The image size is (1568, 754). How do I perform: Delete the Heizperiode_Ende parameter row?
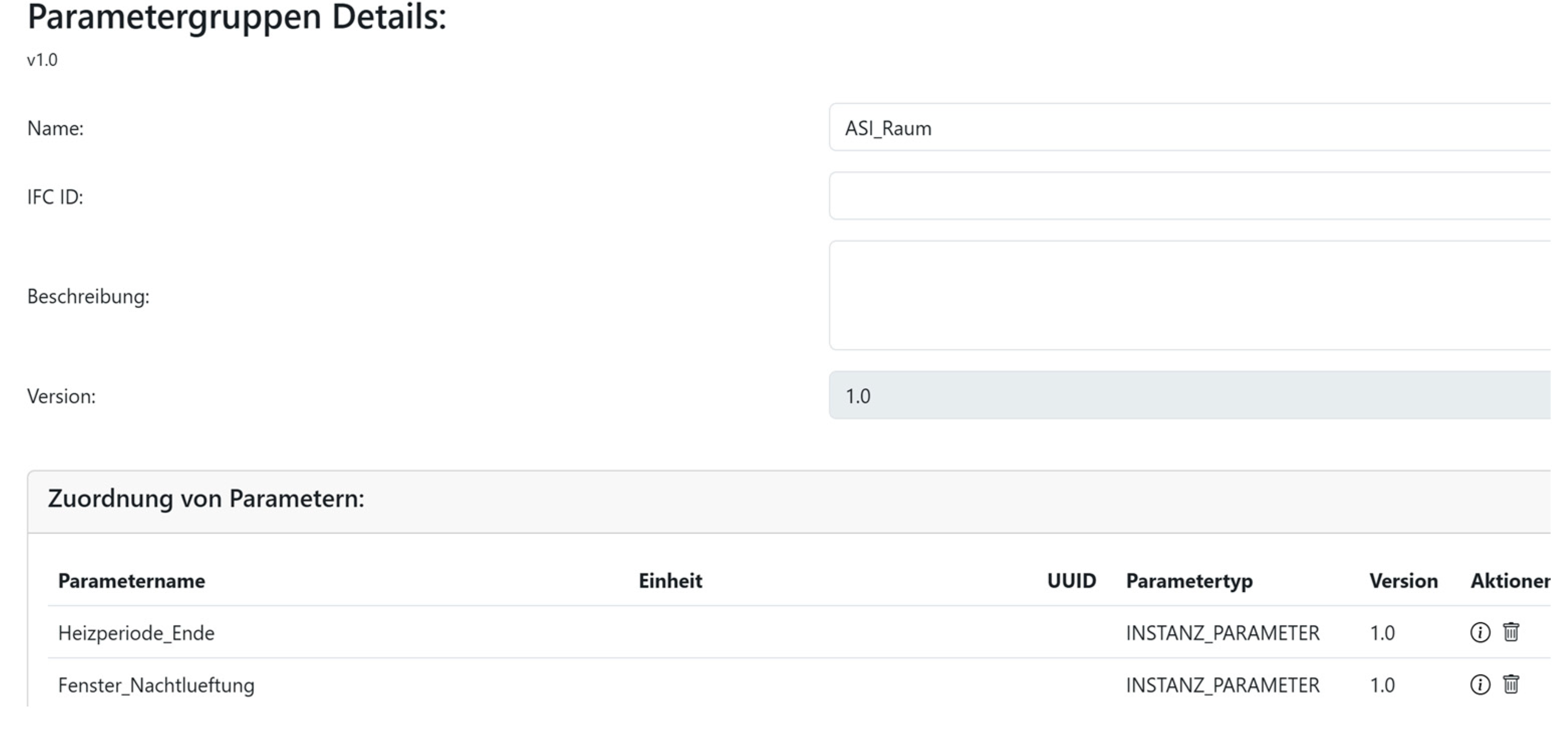pyautogui.click(x=1511, y=633)
